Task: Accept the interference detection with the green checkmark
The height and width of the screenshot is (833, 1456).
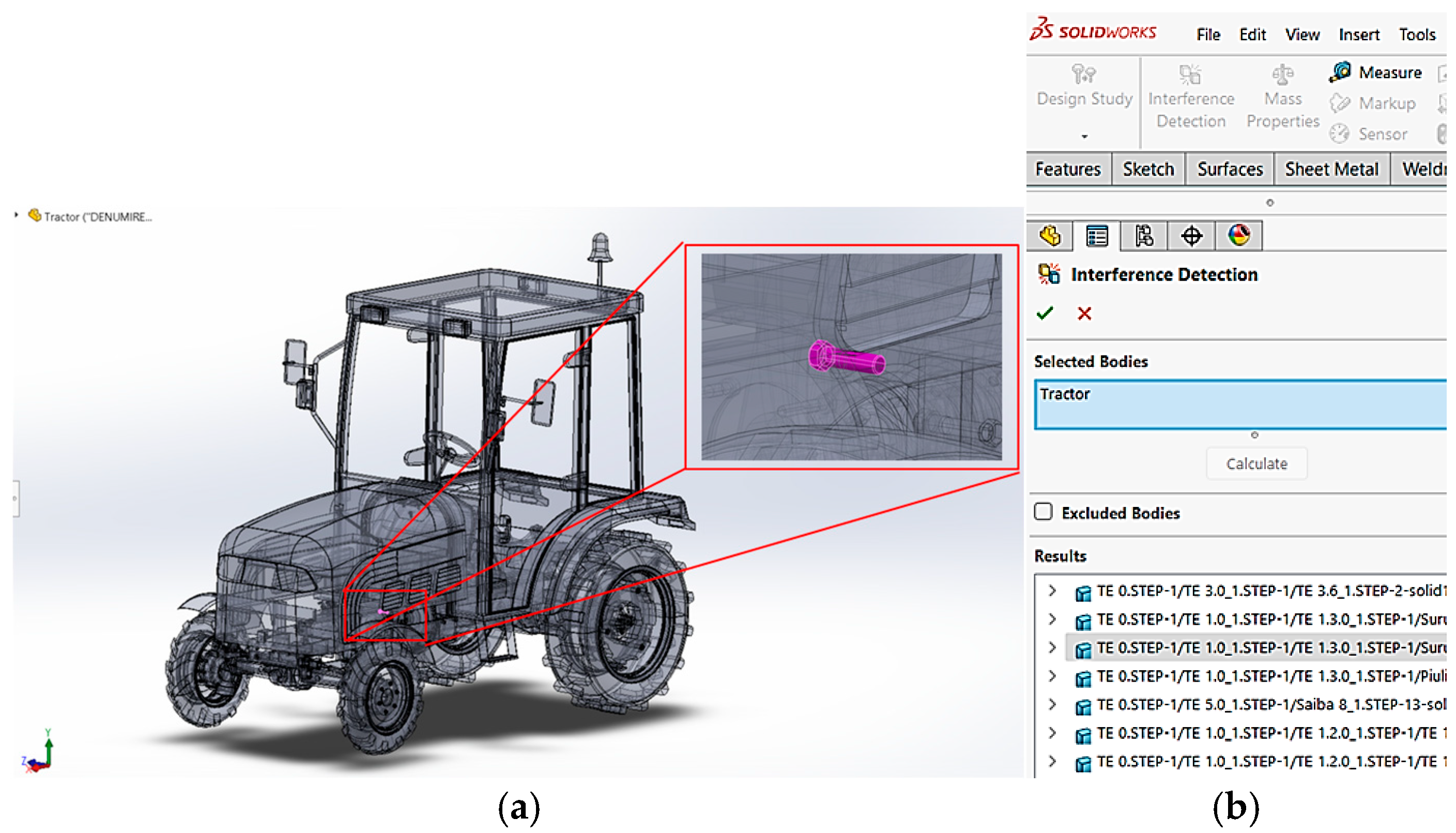Action: tap(1045, 314)
